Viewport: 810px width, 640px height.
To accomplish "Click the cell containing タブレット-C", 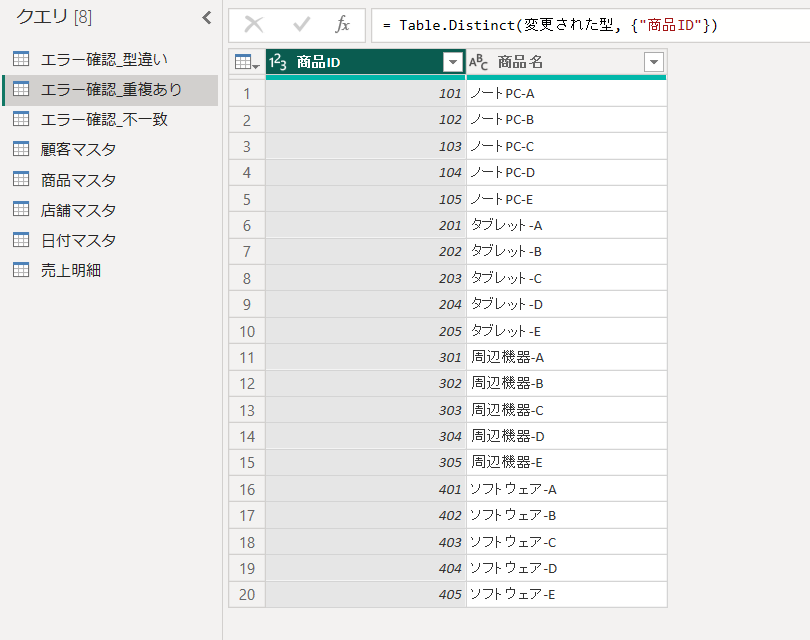I will tap(567, 278).
